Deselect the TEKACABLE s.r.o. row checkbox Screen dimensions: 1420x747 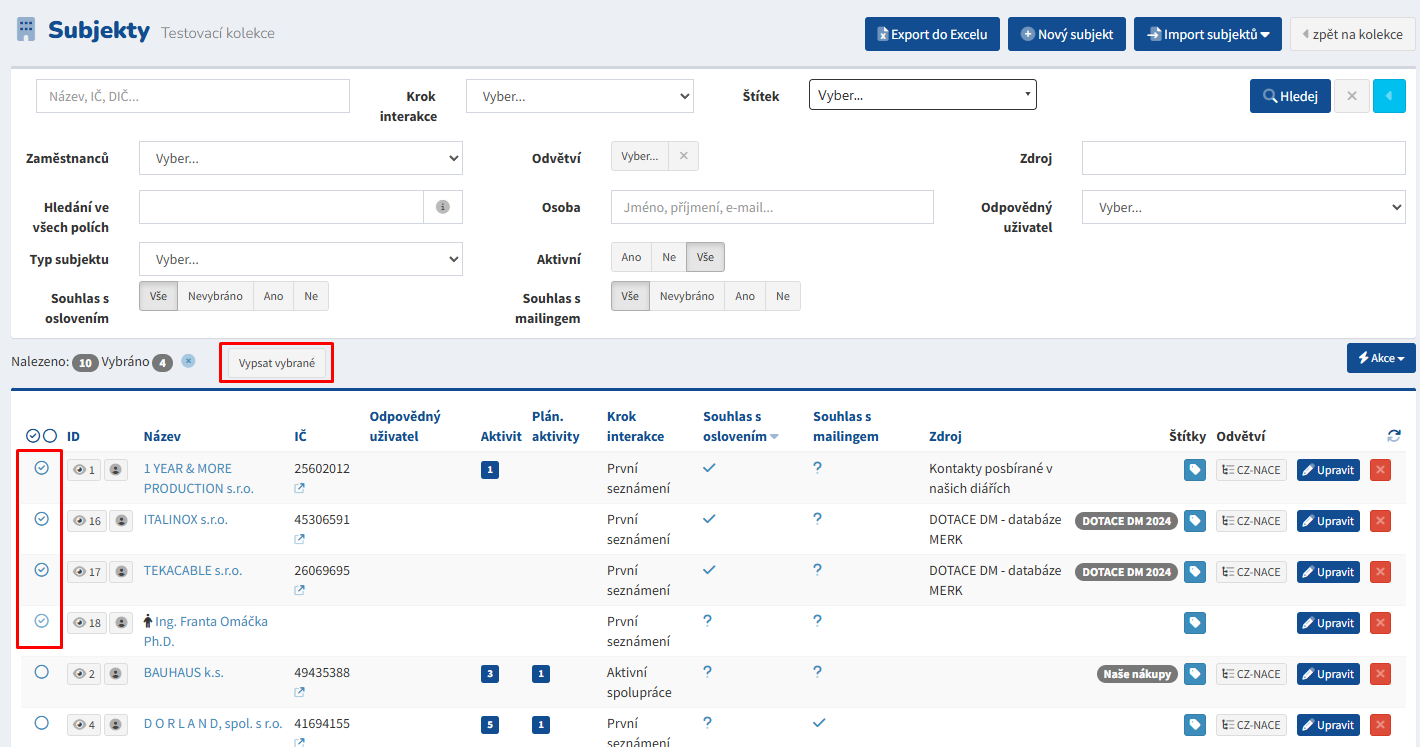(41, 570)
